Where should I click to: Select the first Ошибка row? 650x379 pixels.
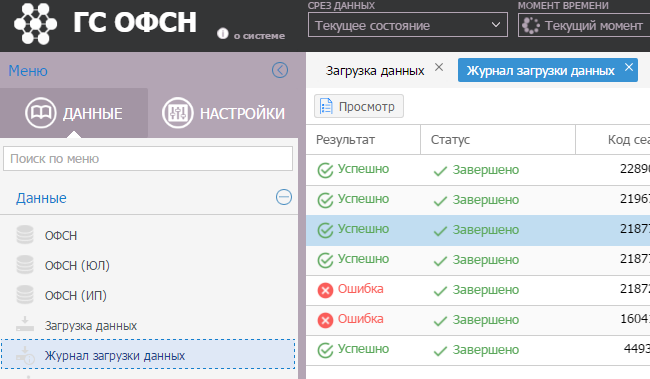(478, 290)
